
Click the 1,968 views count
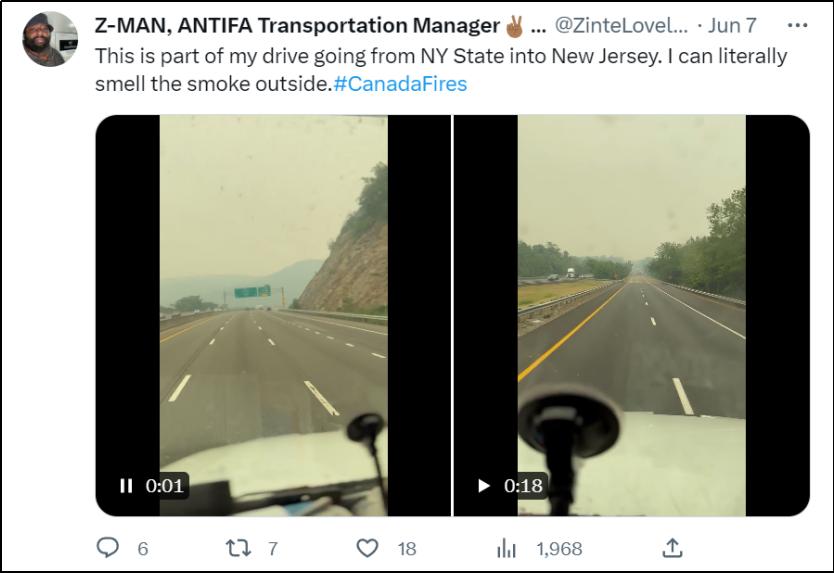point(559,548)
